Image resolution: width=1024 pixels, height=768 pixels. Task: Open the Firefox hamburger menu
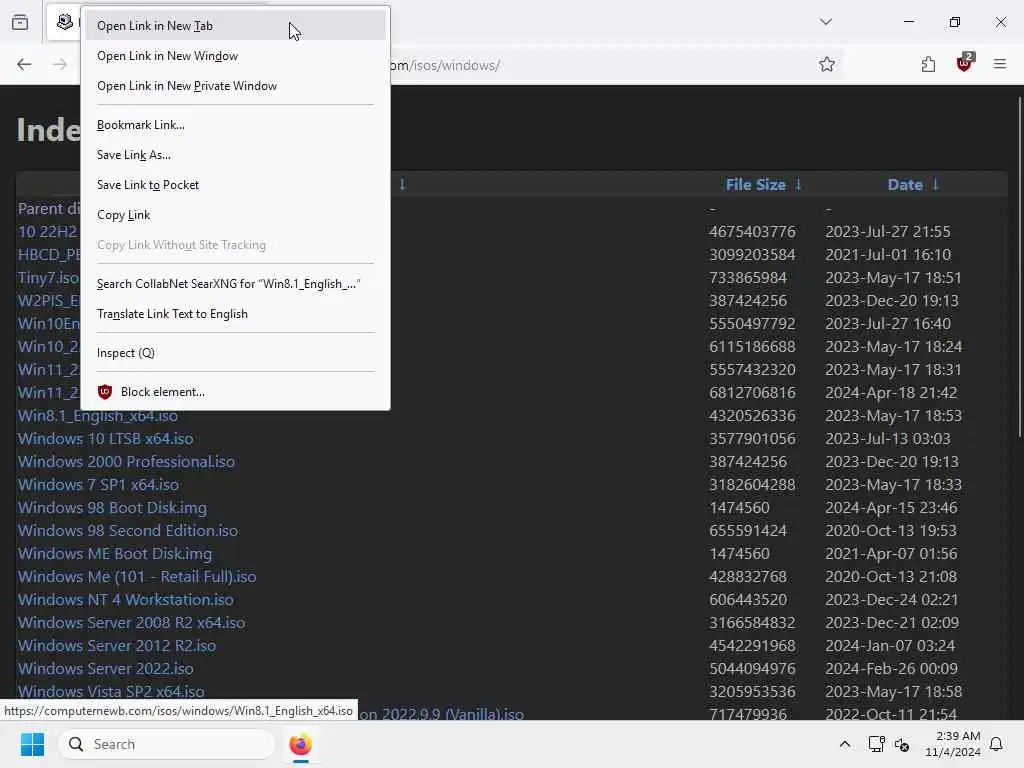click(x=1000, y=64)
